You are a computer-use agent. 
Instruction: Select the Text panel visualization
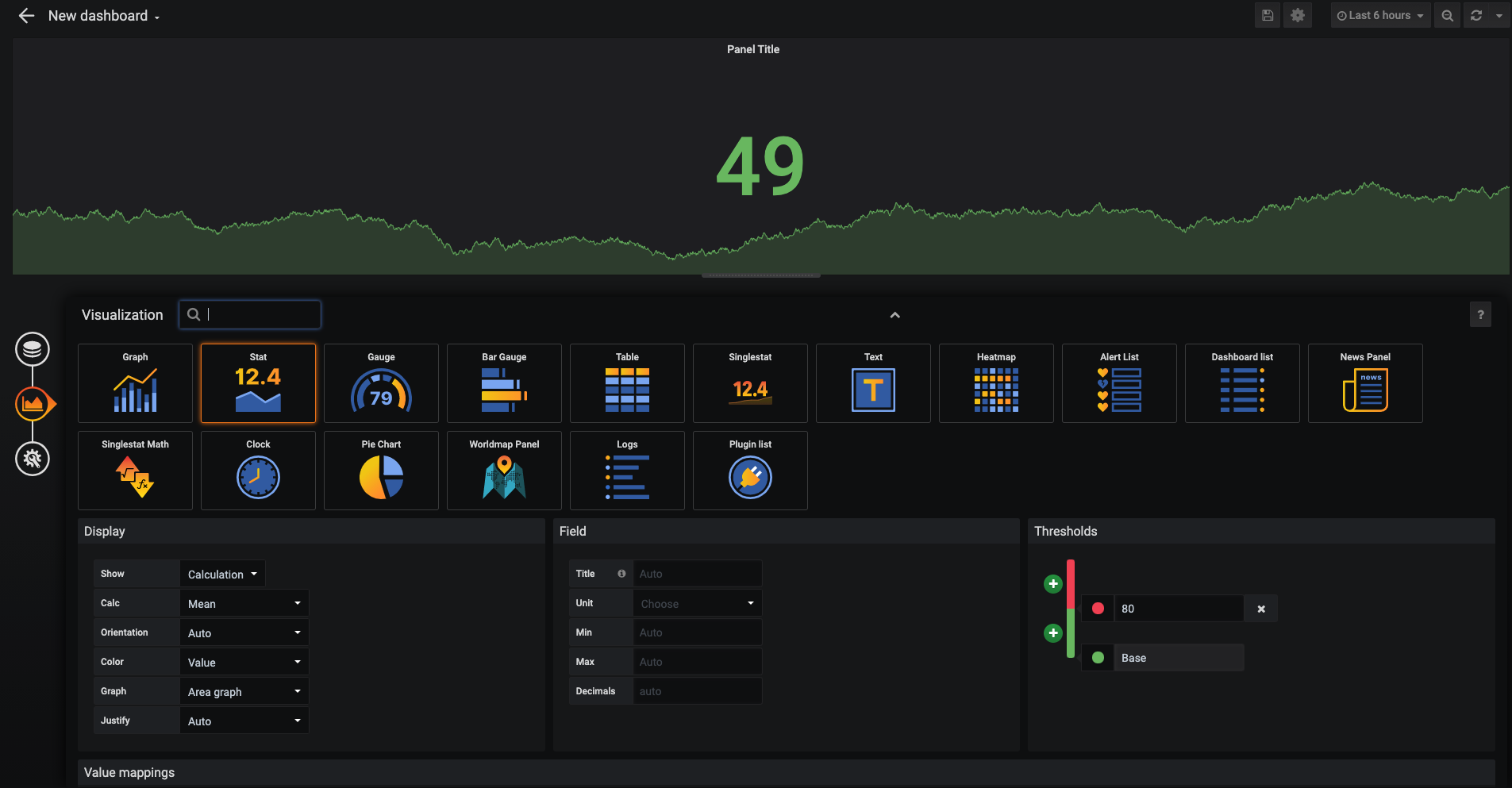tap(872, 383)
